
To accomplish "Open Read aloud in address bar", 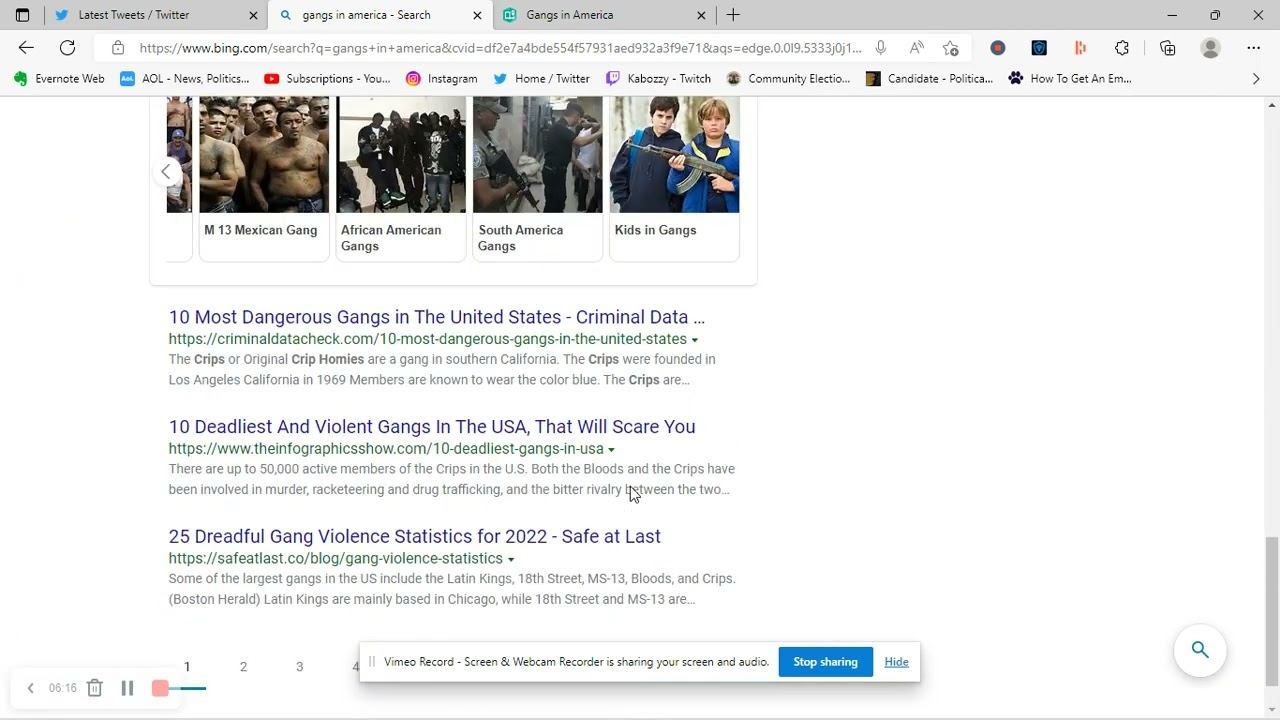I will click(916, 48).
